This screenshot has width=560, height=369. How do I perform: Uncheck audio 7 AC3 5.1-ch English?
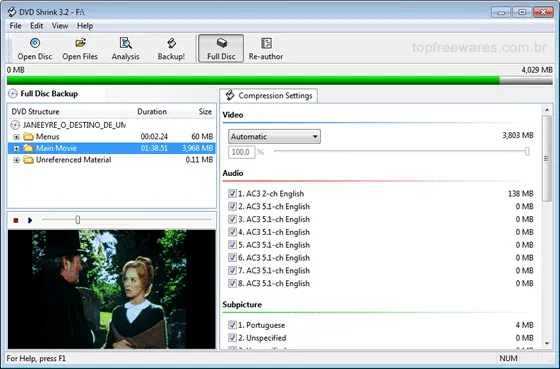pos(232,270)
